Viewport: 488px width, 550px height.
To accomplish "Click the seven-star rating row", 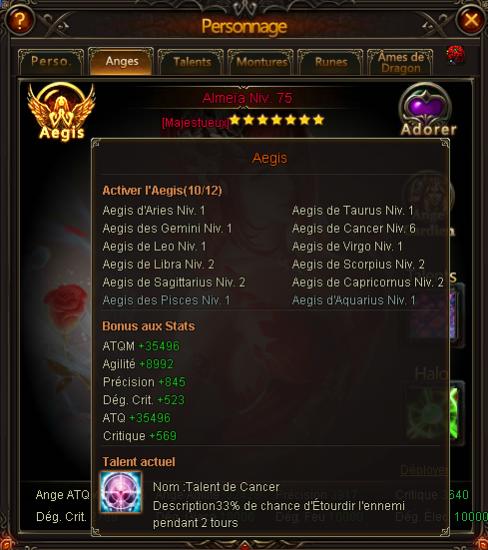I will point(277,120).
